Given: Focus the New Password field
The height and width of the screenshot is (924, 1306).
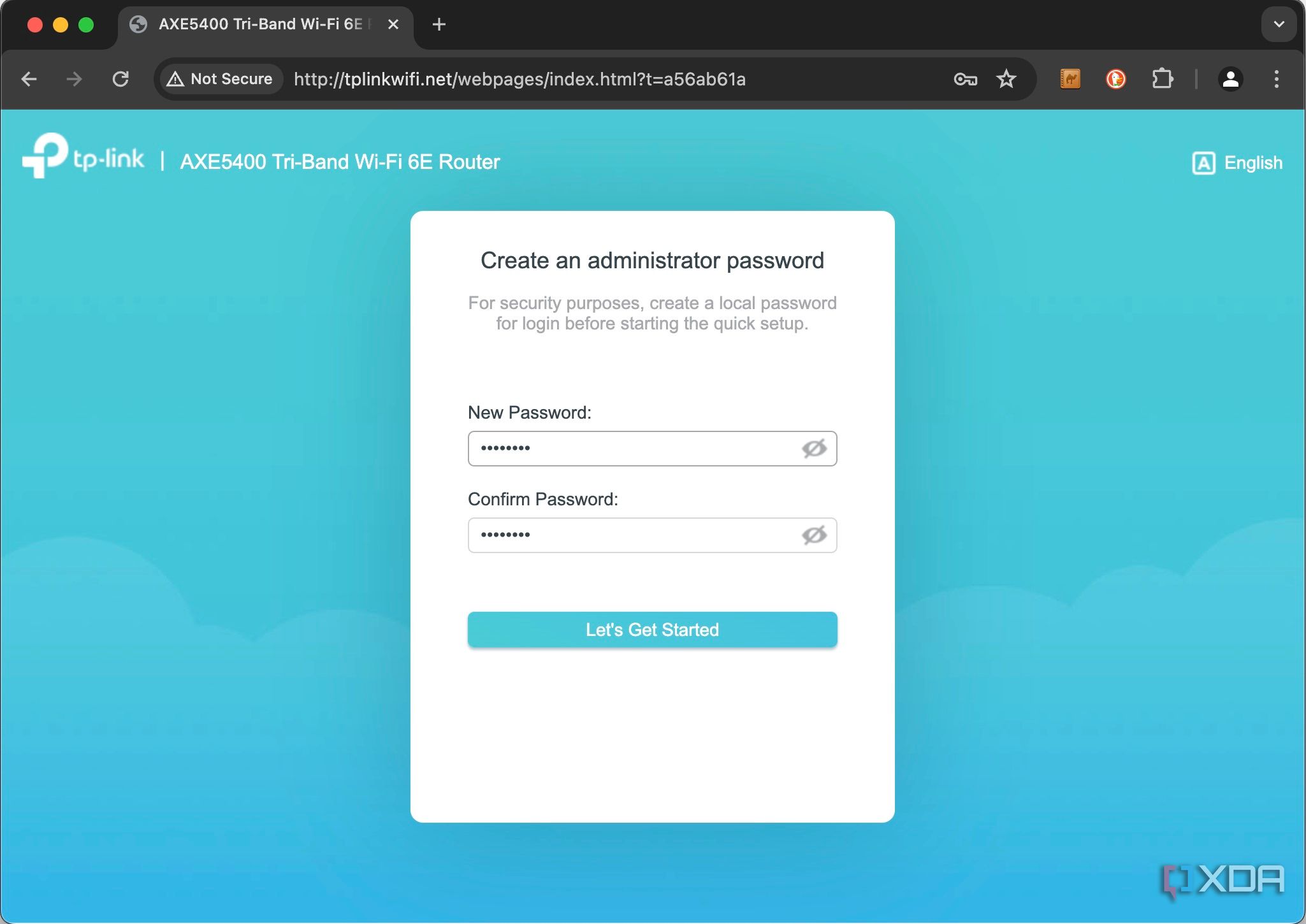Looking at the screenshot, I should 631,449.
